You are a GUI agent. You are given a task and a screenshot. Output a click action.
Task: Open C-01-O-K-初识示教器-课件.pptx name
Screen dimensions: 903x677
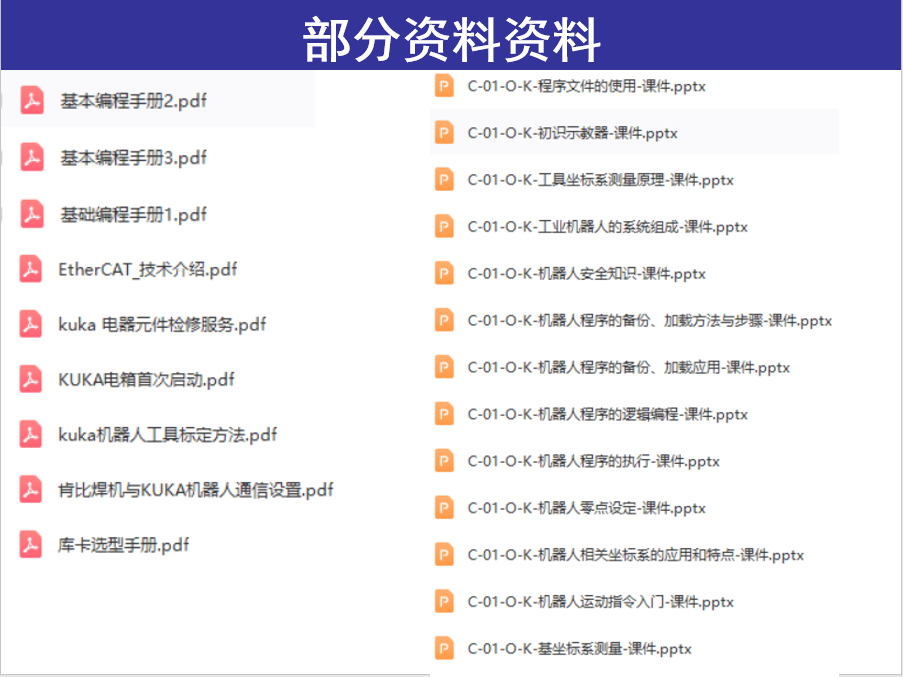tap(572, 133)
